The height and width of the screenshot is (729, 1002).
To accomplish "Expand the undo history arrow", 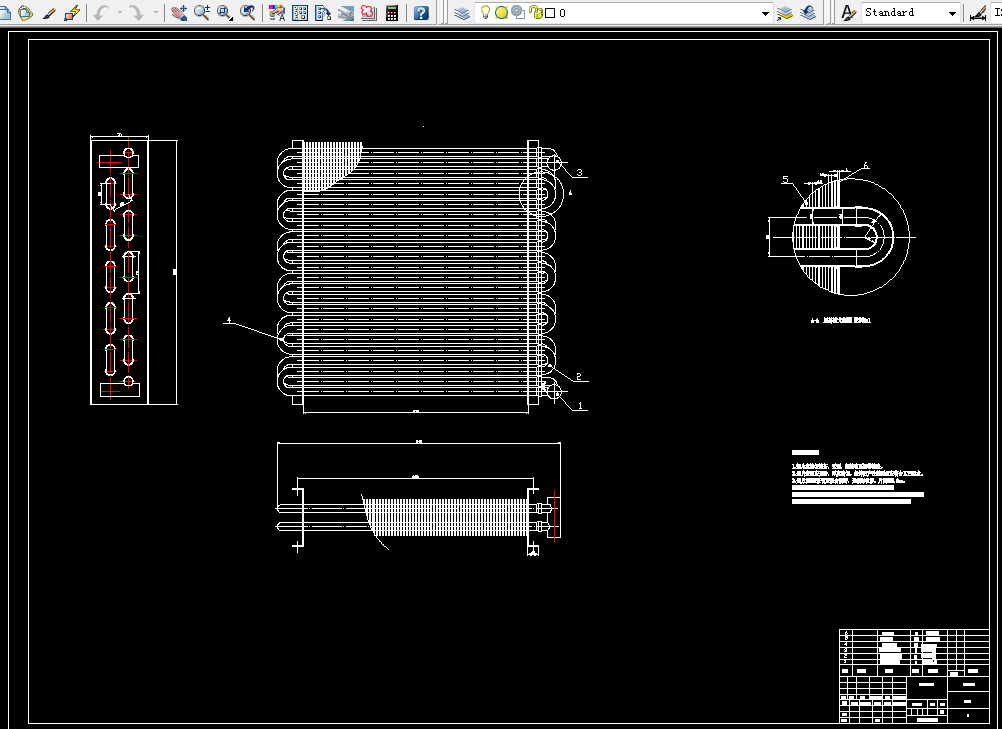I will tap(119, 12).
